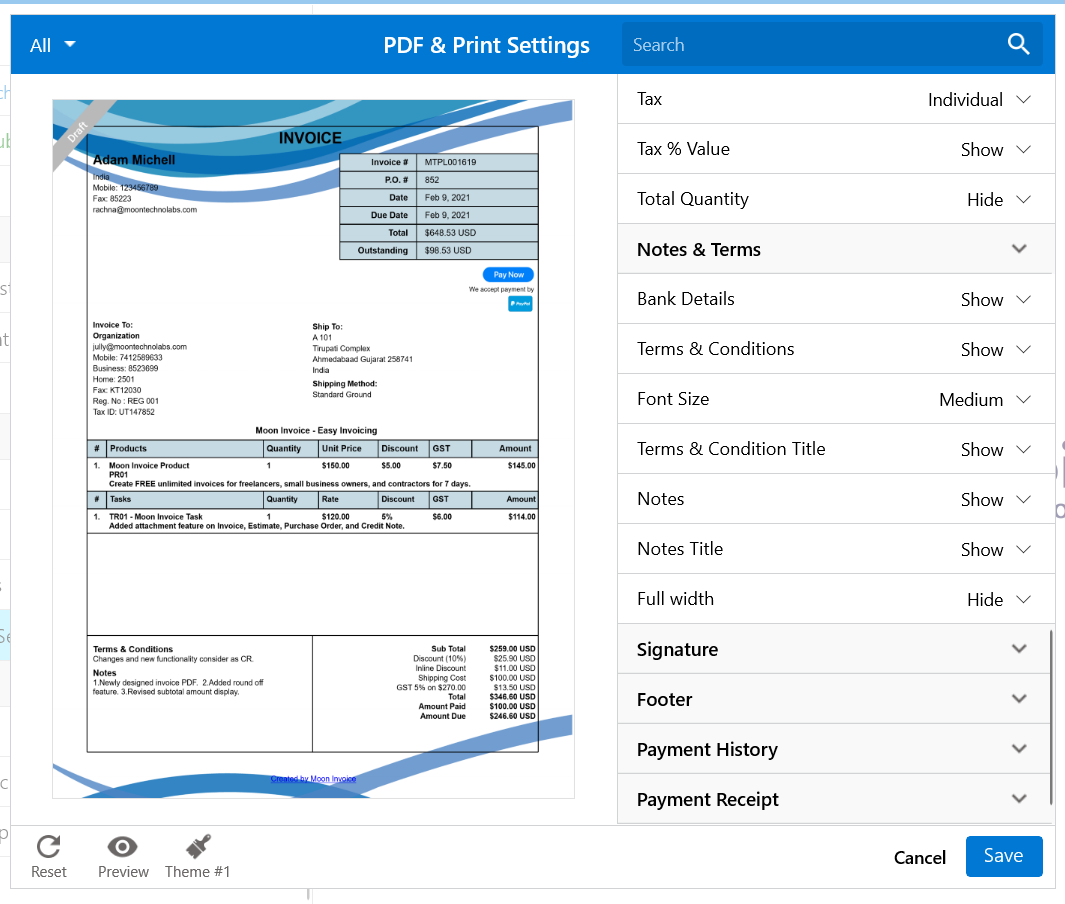Image resolution: width=1065 pixels, height=904 pixels.
Task: Click the Reset circular arrow icon
Action: (49, 846)
